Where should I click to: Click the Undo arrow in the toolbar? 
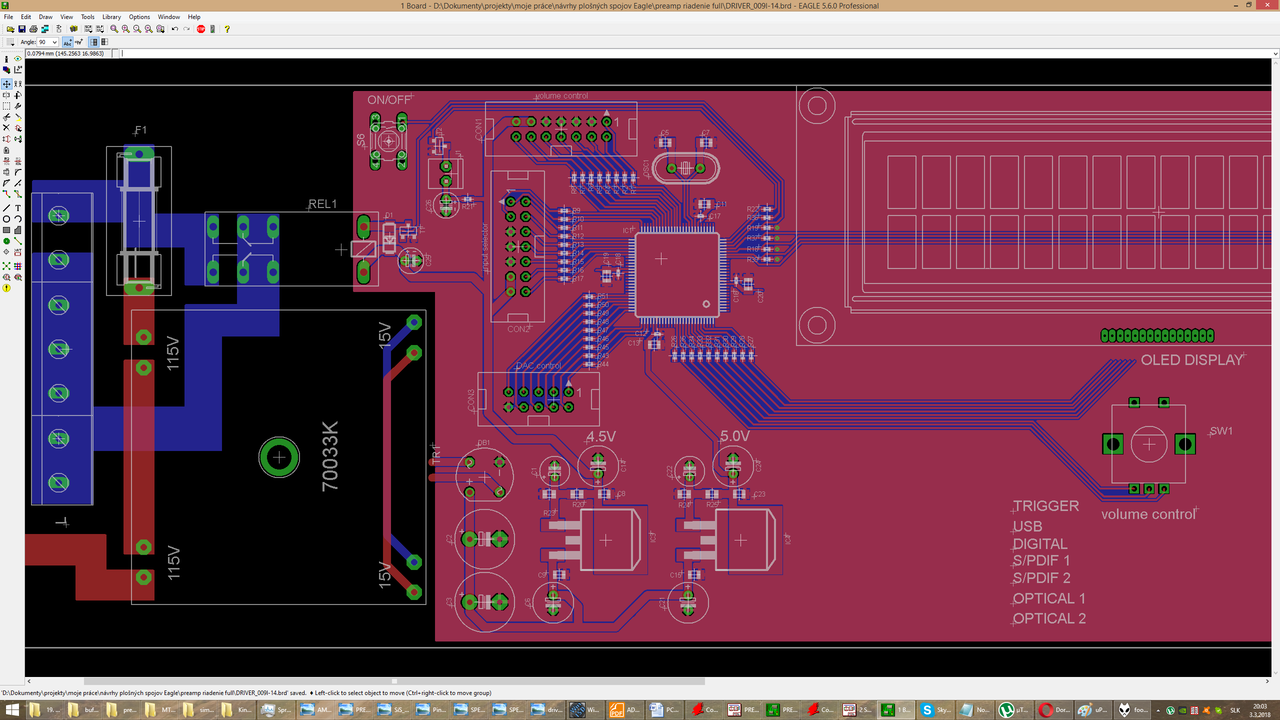[x=175, y=29]
